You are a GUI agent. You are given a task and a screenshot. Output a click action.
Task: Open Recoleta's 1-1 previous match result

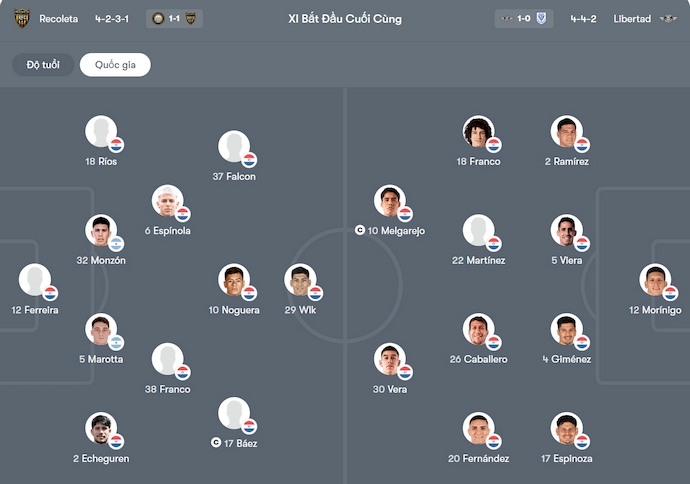(173, 18)
